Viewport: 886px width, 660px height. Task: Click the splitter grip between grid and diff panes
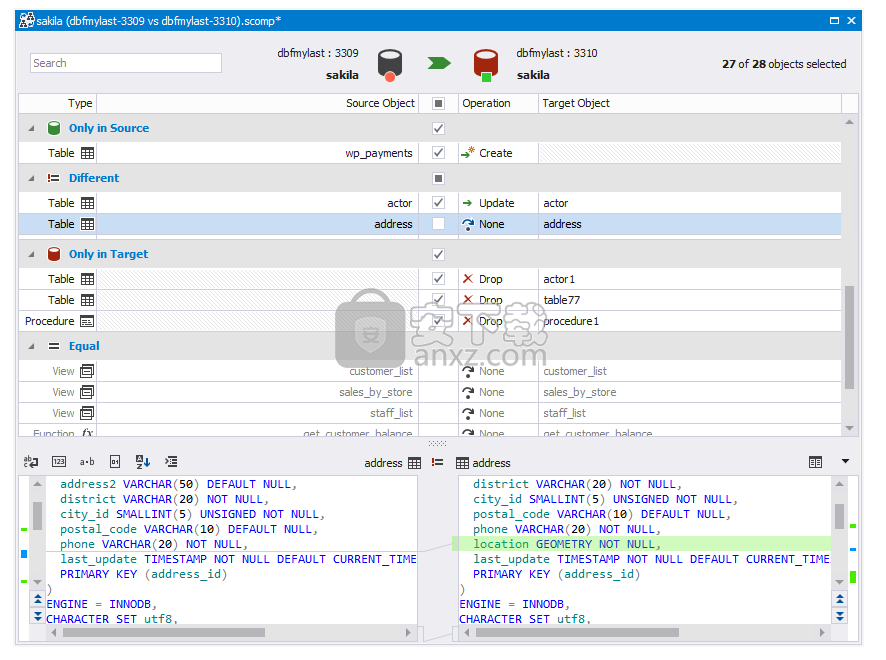pos(437,444)
